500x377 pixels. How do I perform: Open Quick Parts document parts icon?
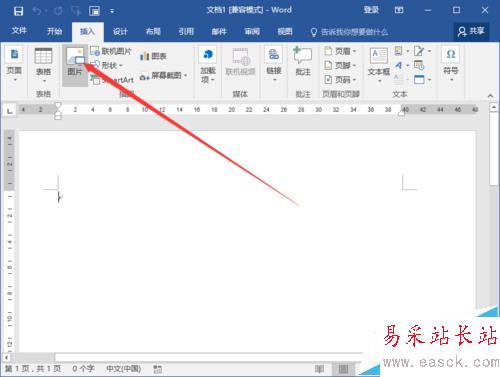pos(402,51)
